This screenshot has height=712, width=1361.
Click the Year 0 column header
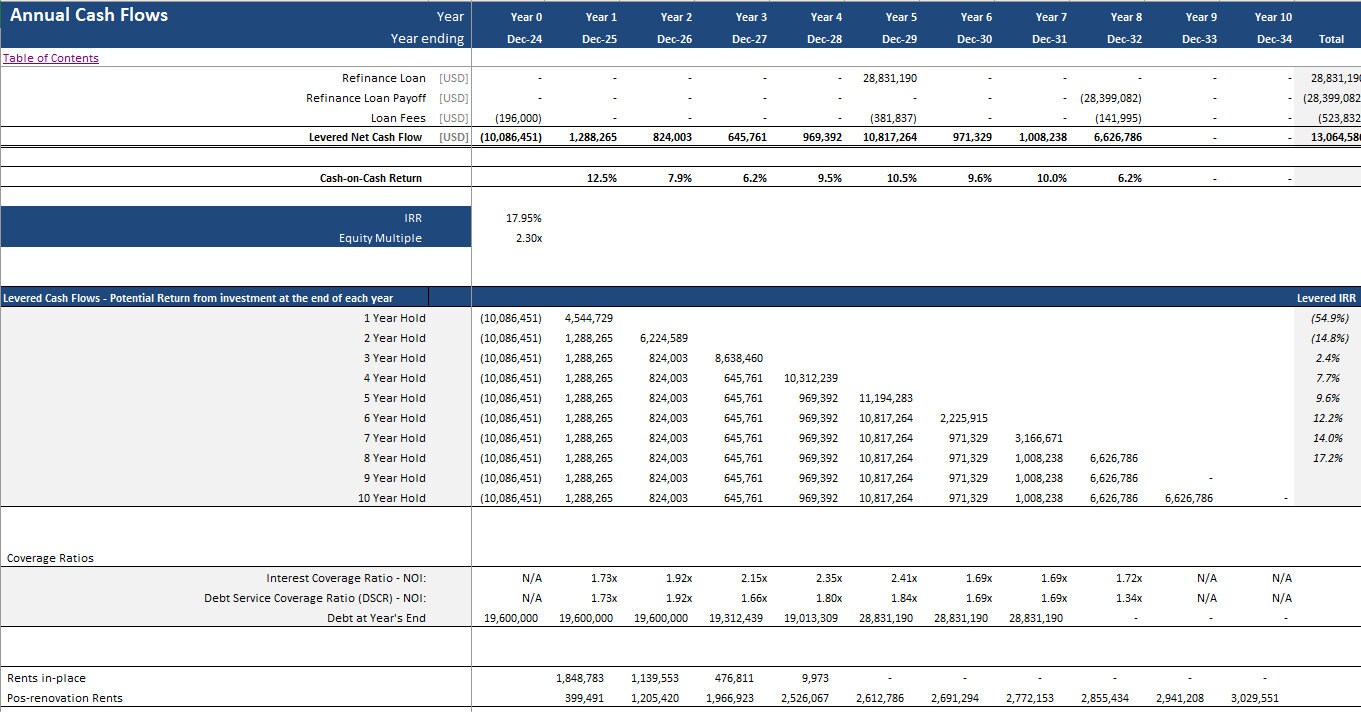coord(526,17)
